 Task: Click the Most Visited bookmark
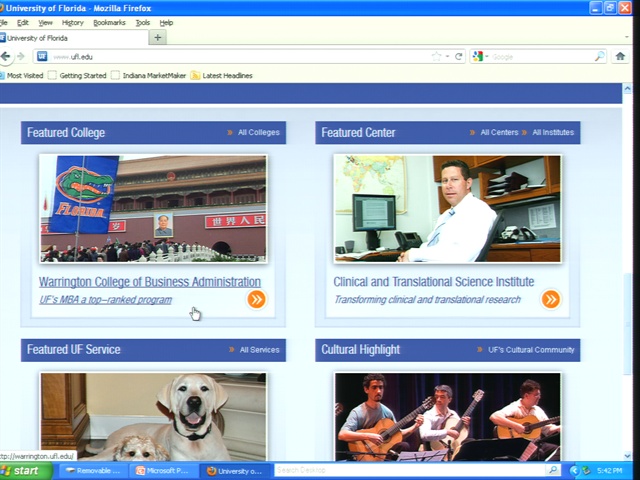pyautogui.click(x=21, y=76)
